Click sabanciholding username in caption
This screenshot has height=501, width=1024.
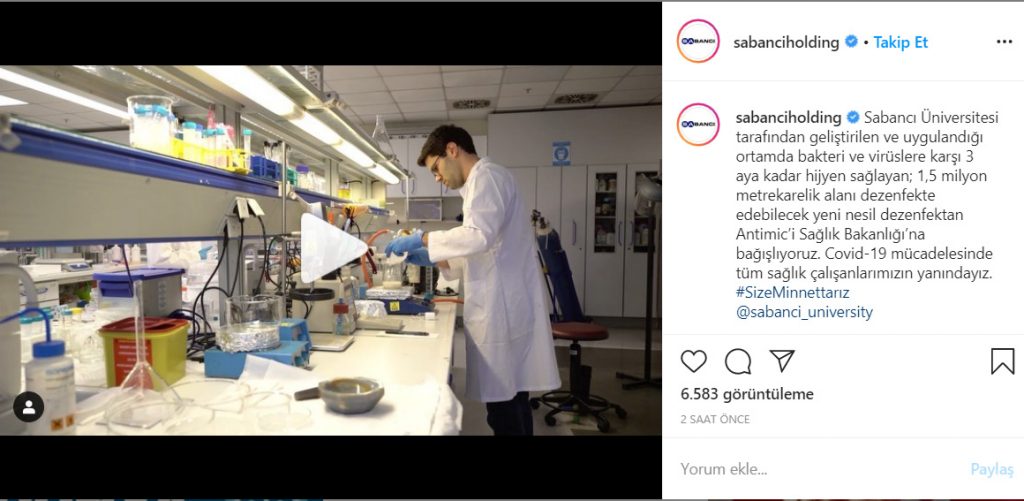(788, 118)
